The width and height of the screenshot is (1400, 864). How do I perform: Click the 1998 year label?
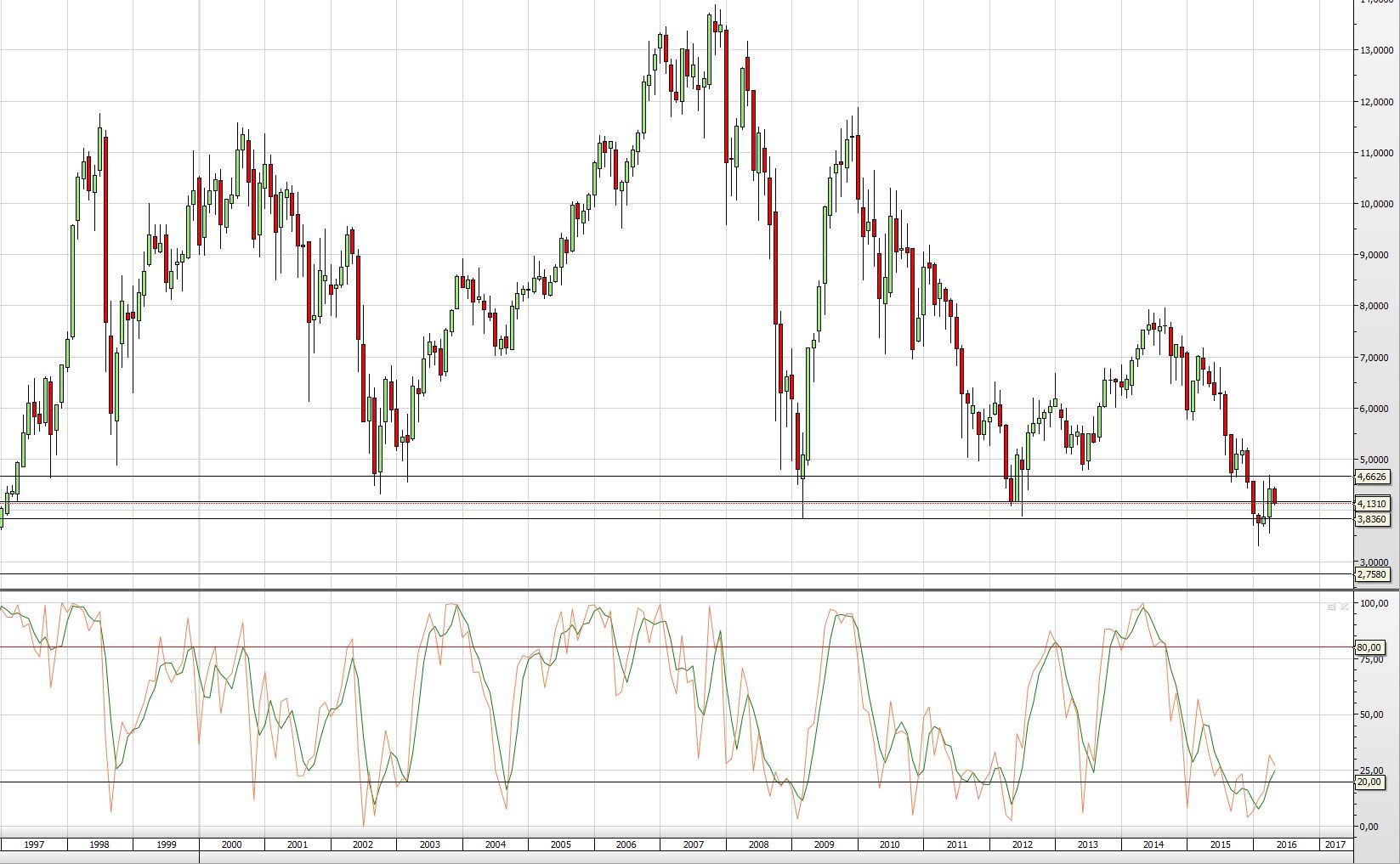coord(99,844)
